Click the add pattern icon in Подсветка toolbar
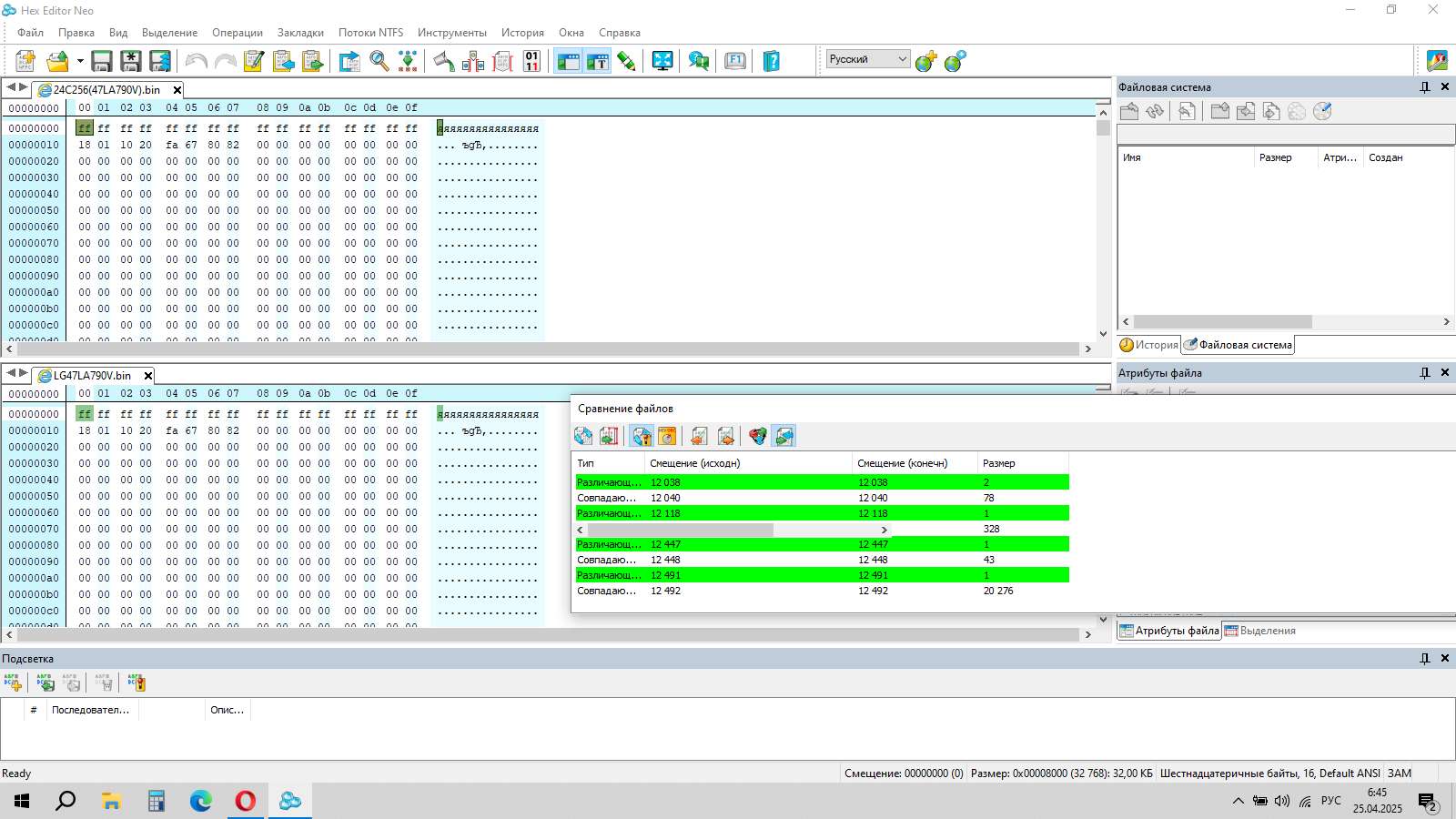The image size is (1456, 819). [x=13, y=682]
